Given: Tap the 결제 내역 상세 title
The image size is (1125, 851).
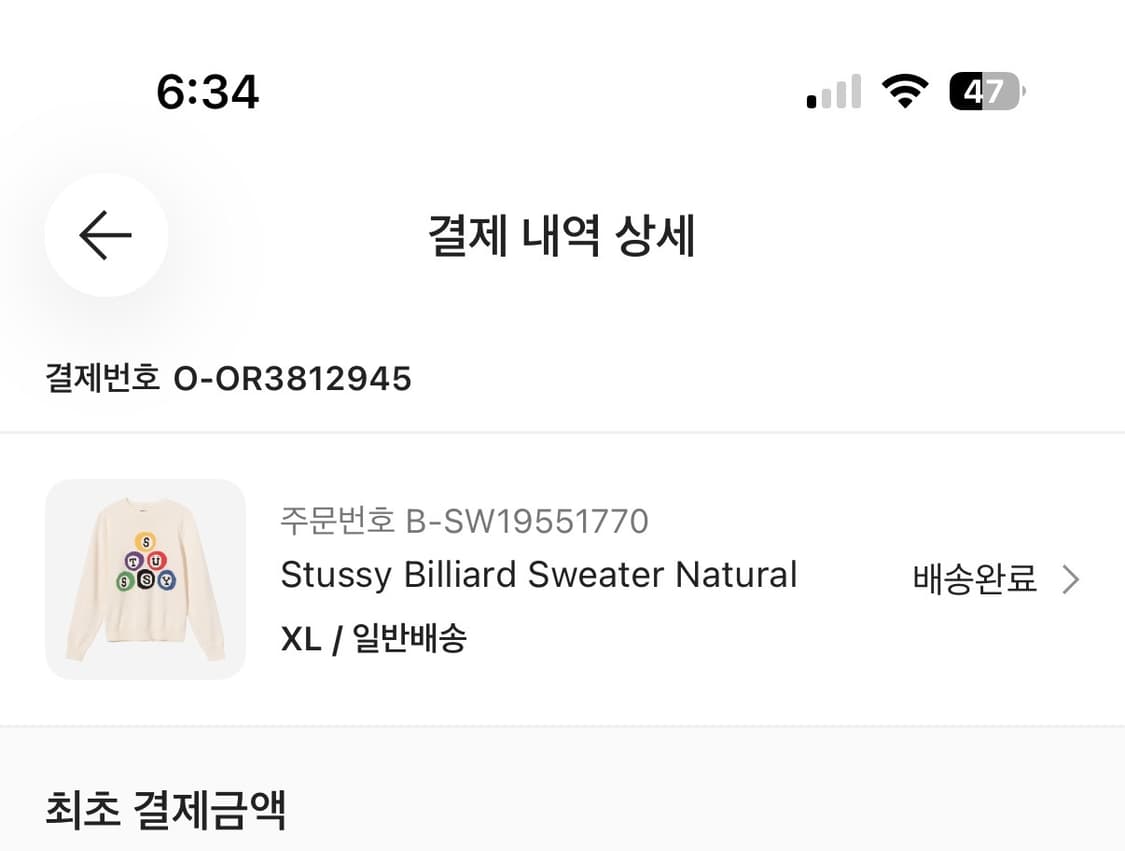Looking at the screenshot, I should click(562, 235).
